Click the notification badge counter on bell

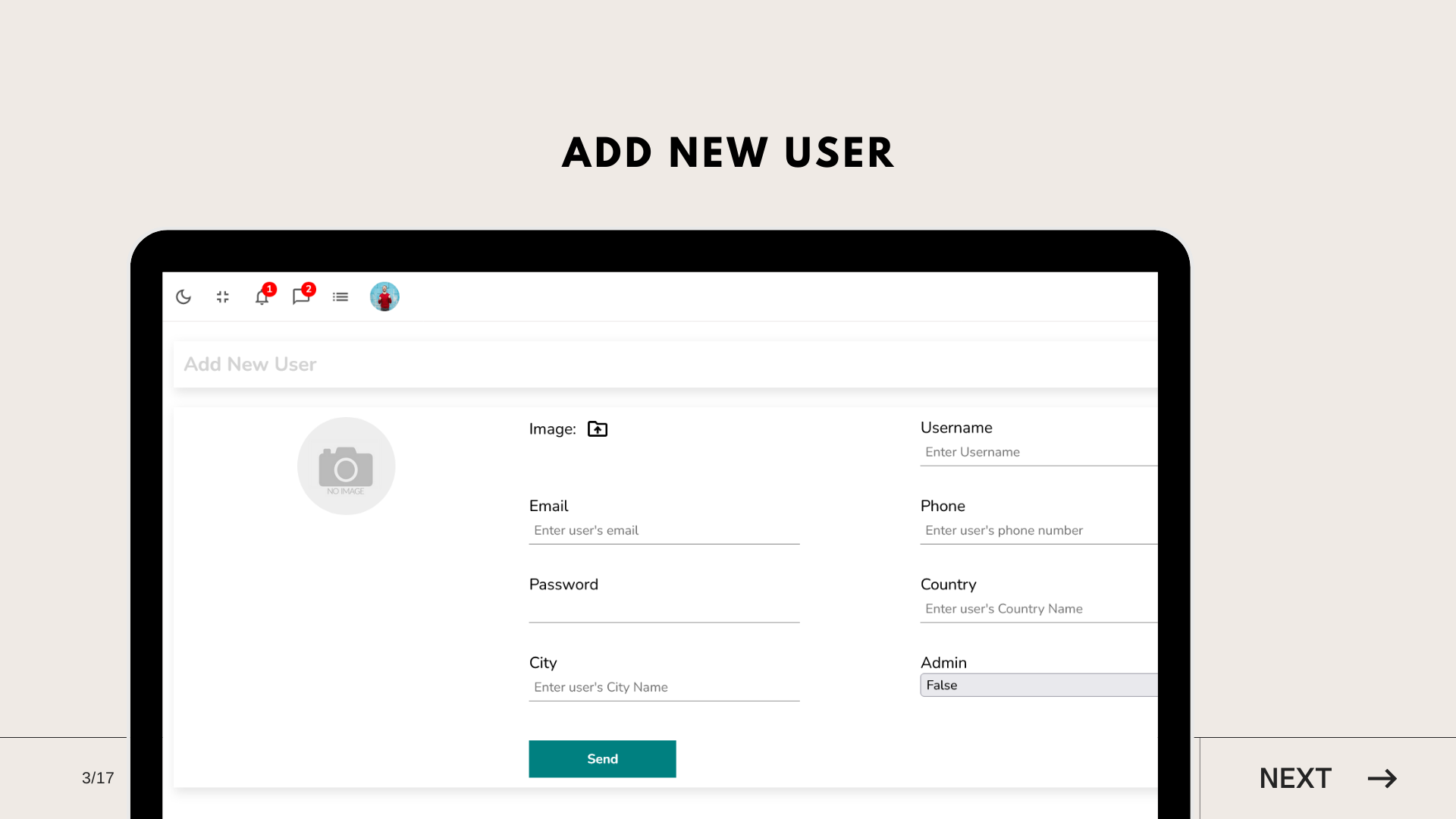[x=270, y=289]
